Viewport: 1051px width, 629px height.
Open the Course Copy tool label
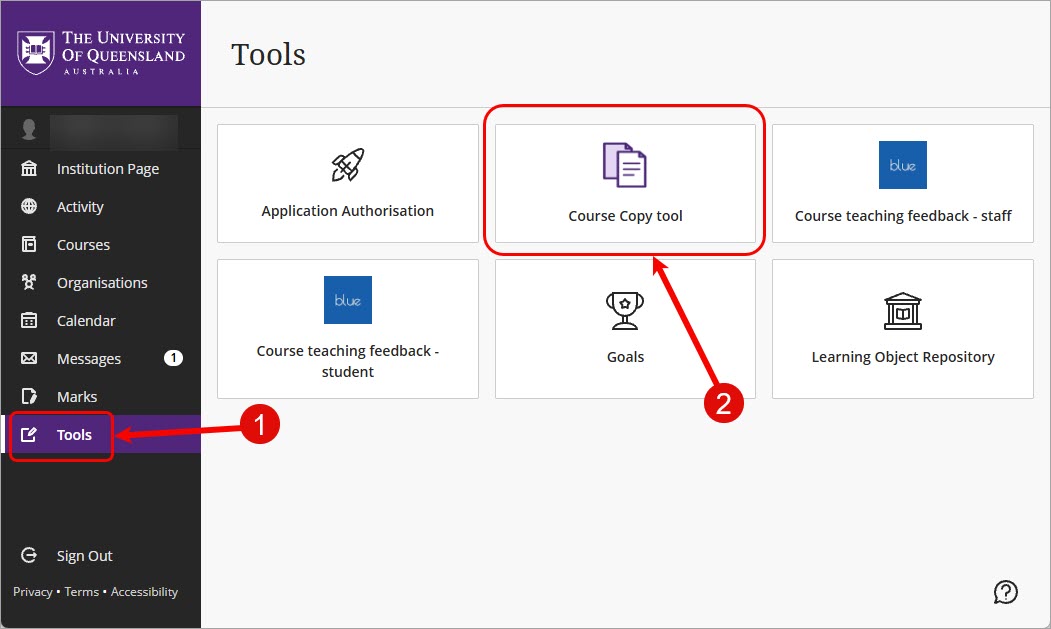click(625, 216)
